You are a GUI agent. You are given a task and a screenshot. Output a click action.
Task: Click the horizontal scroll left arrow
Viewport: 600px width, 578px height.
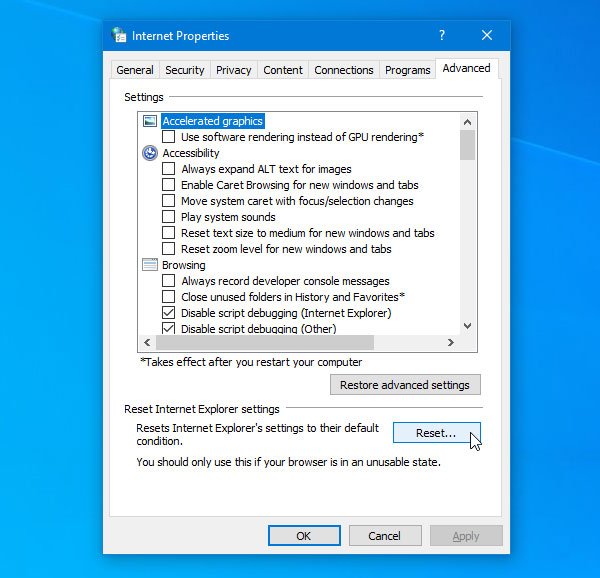click(147, 342)
